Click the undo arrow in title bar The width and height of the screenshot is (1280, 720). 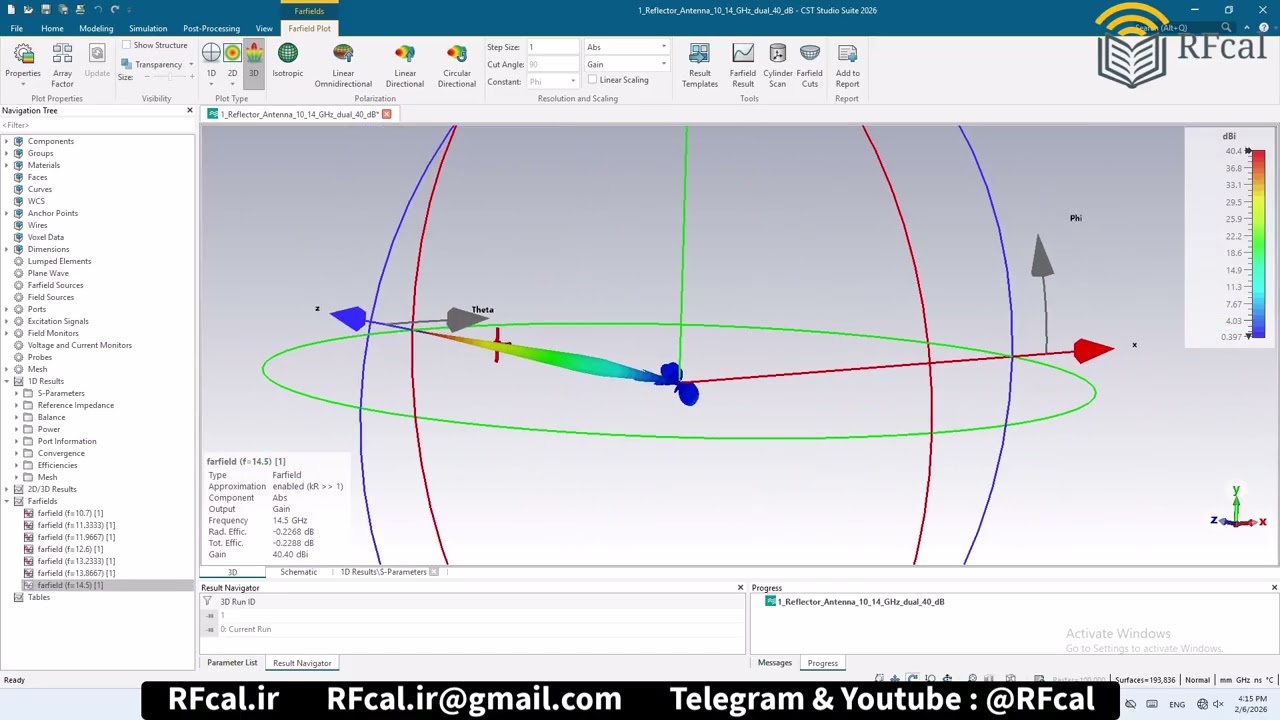[97, 10]
